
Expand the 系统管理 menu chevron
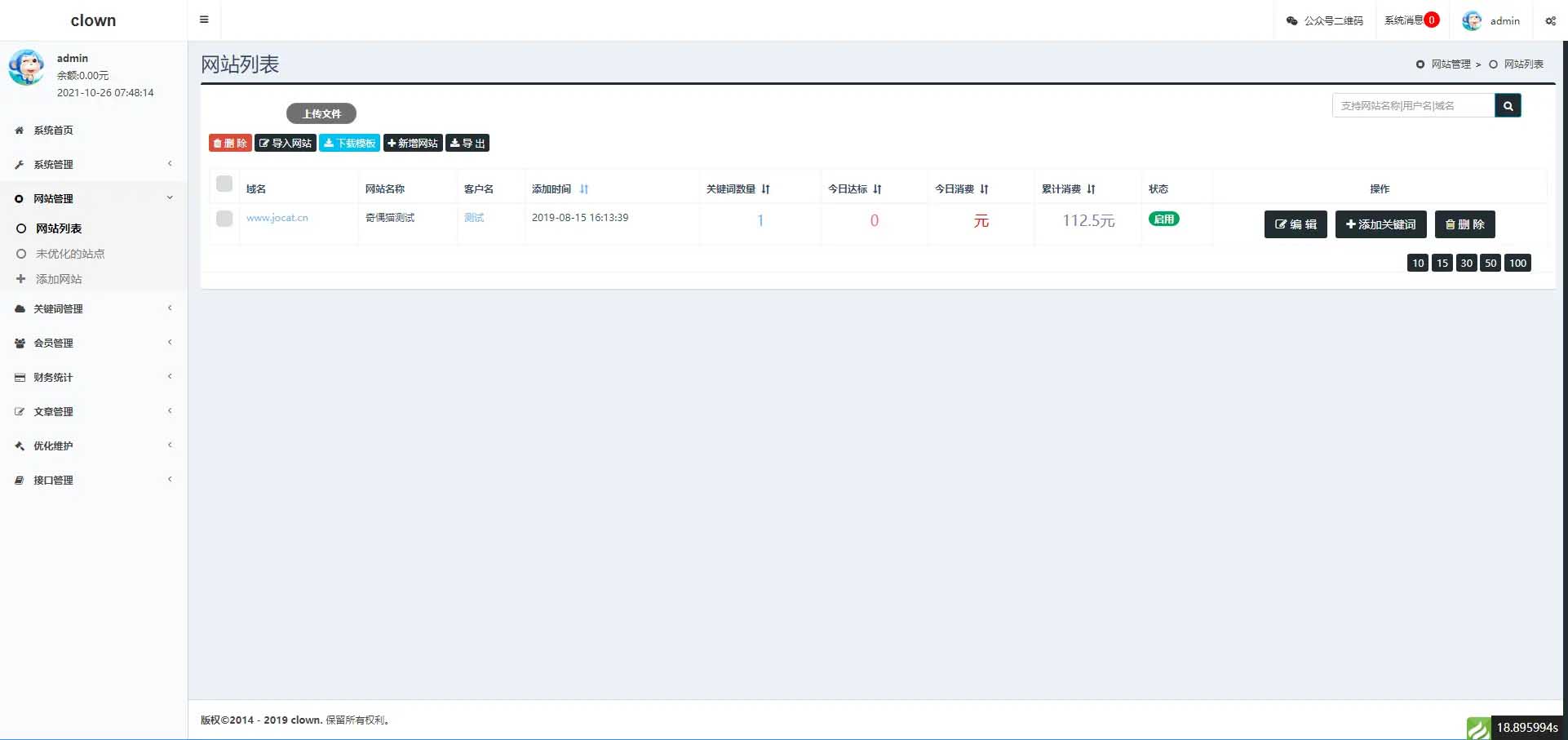[170, 164]
